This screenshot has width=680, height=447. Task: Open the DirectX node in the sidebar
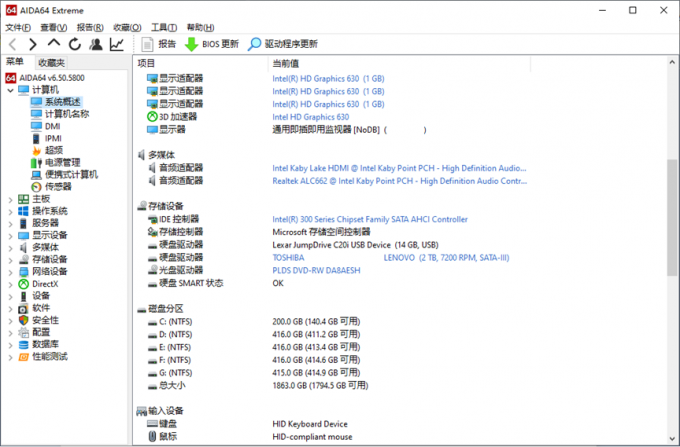coord(45,283)
